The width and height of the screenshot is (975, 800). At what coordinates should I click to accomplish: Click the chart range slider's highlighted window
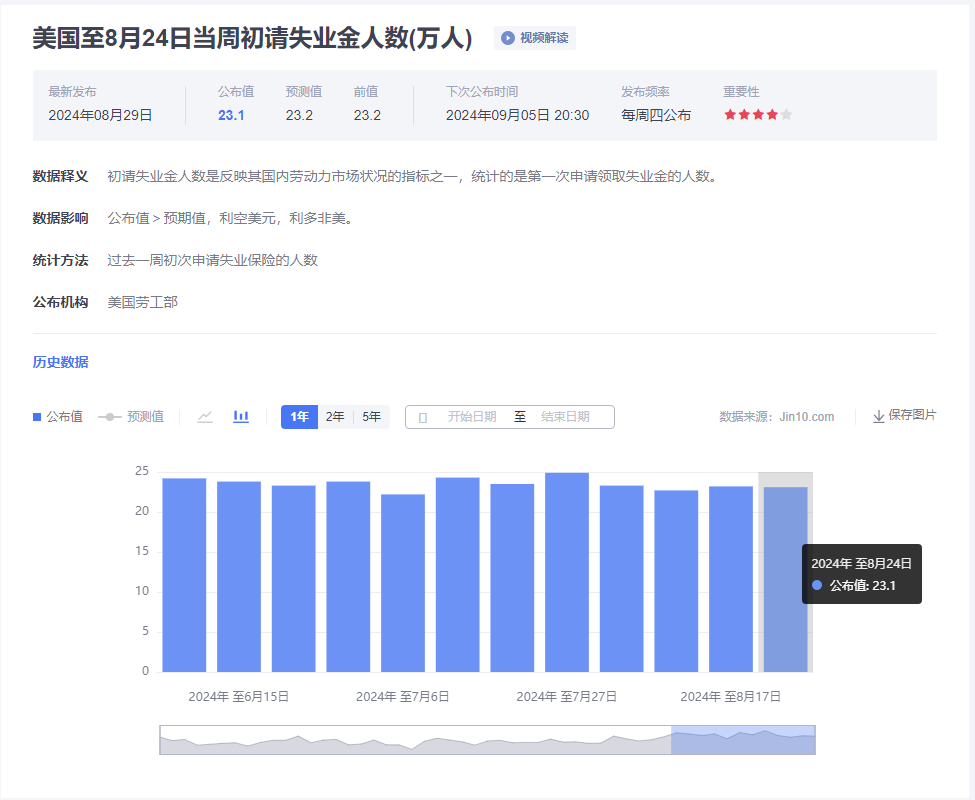pyautogui.click(x=742, y=740)
